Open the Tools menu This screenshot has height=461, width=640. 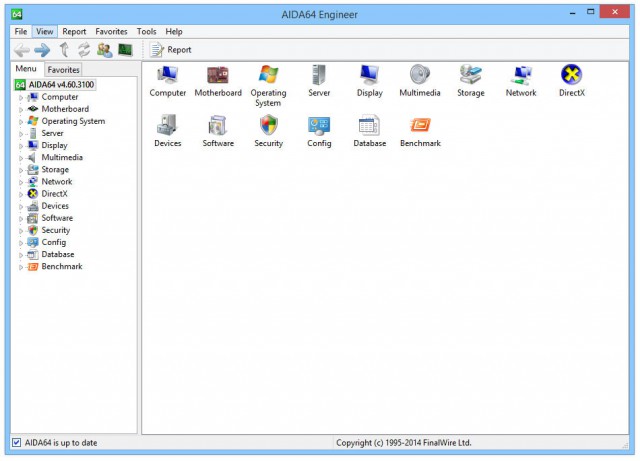(x=147, y=31)
